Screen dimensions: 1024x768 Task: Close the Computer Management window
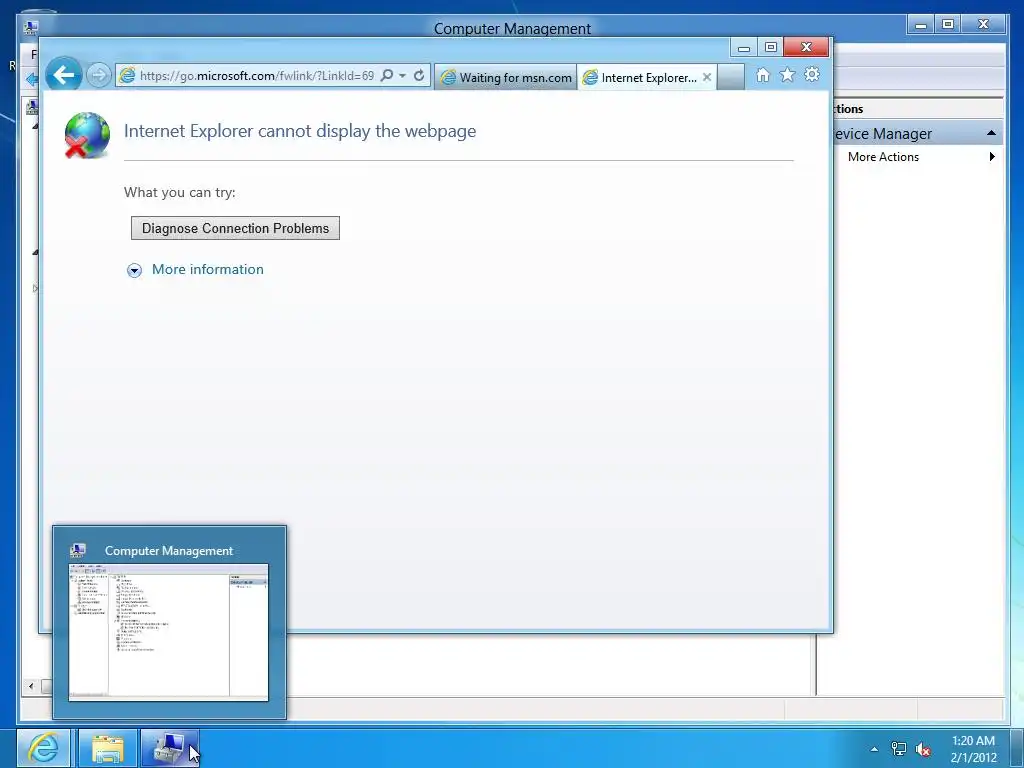click(x=984, y=25)
